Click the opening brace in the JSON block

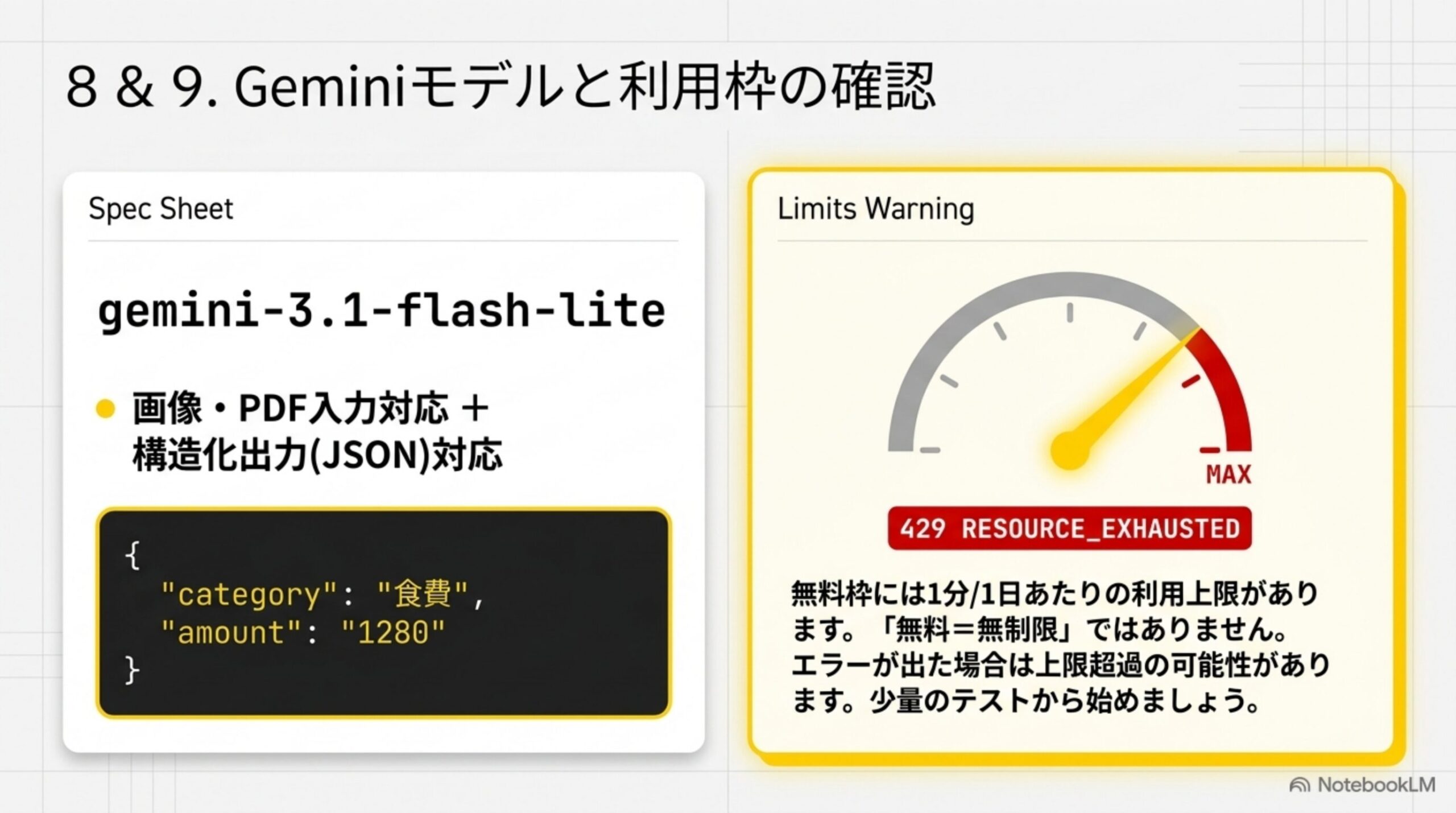click(133, 555)
